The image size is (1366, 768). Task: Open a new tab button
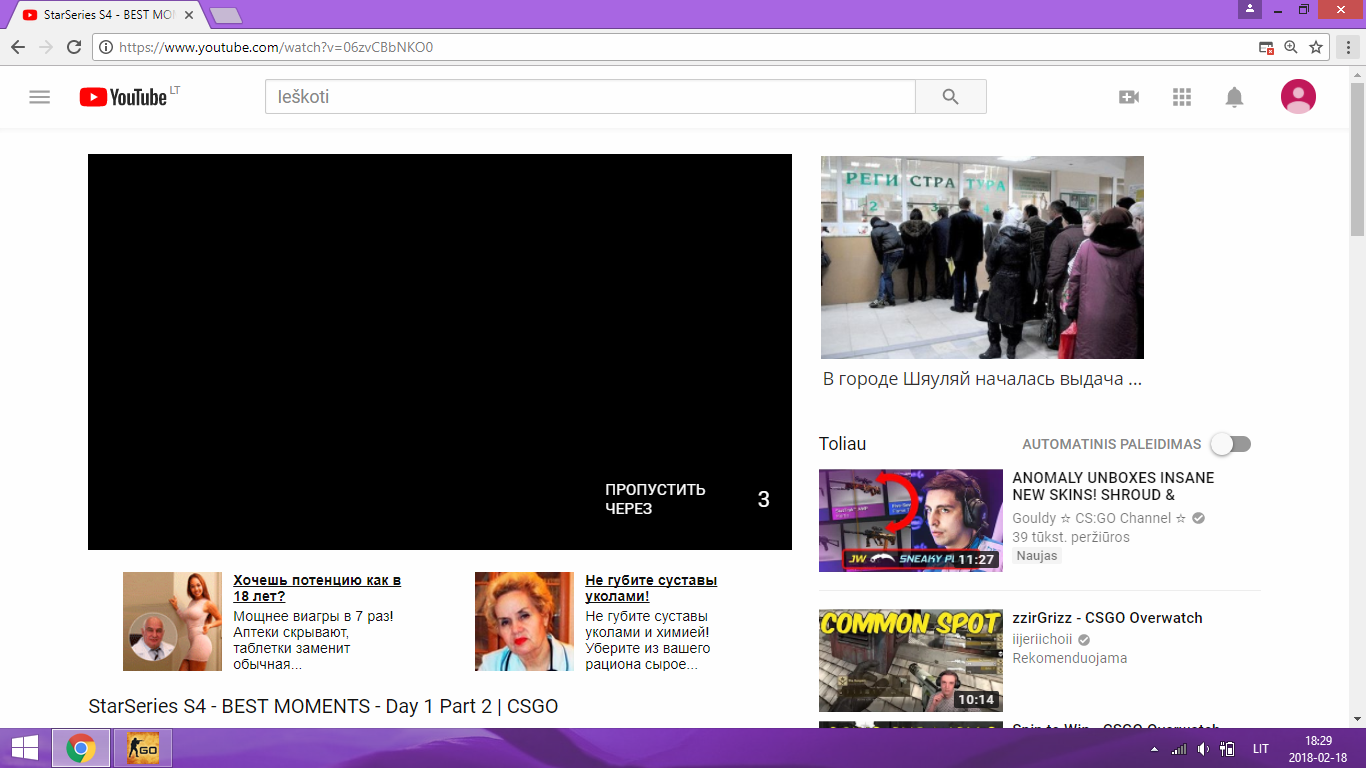tap(226, 16)
